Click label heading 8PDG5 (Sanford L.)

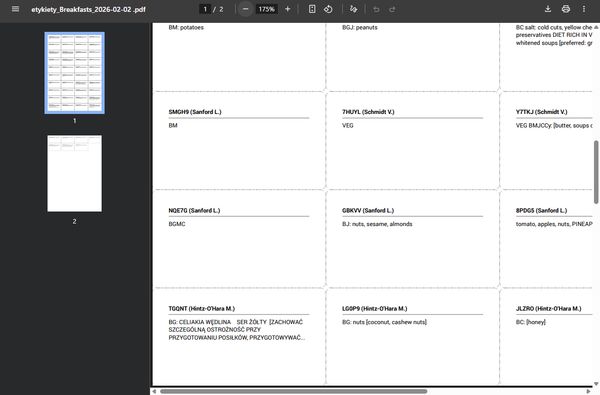(541, 210)
